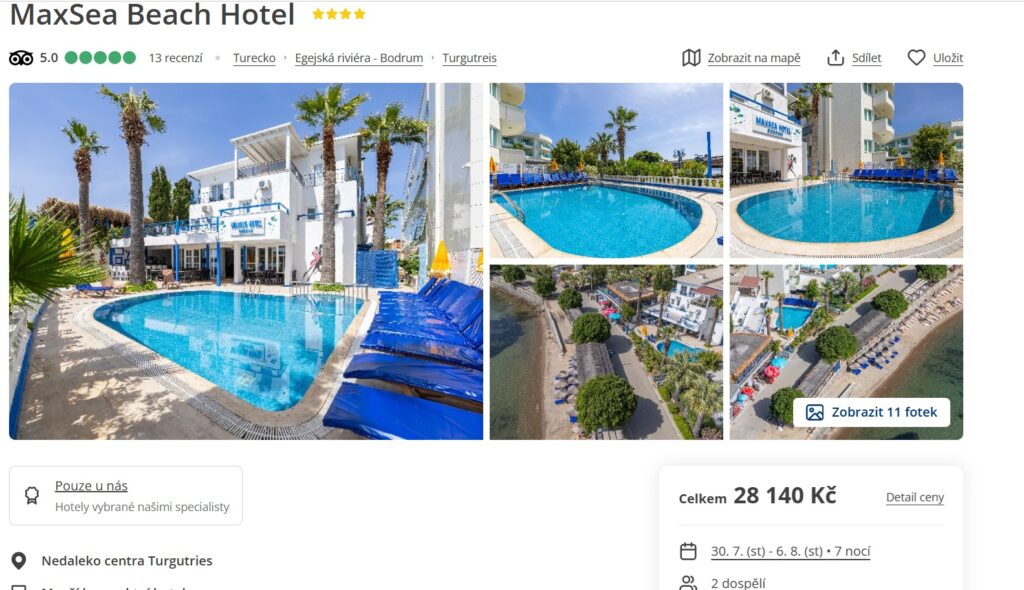Click the picture icon in the Zobrazit 11 fotek button
1024x590 pixels.
(x=814, y=412)
